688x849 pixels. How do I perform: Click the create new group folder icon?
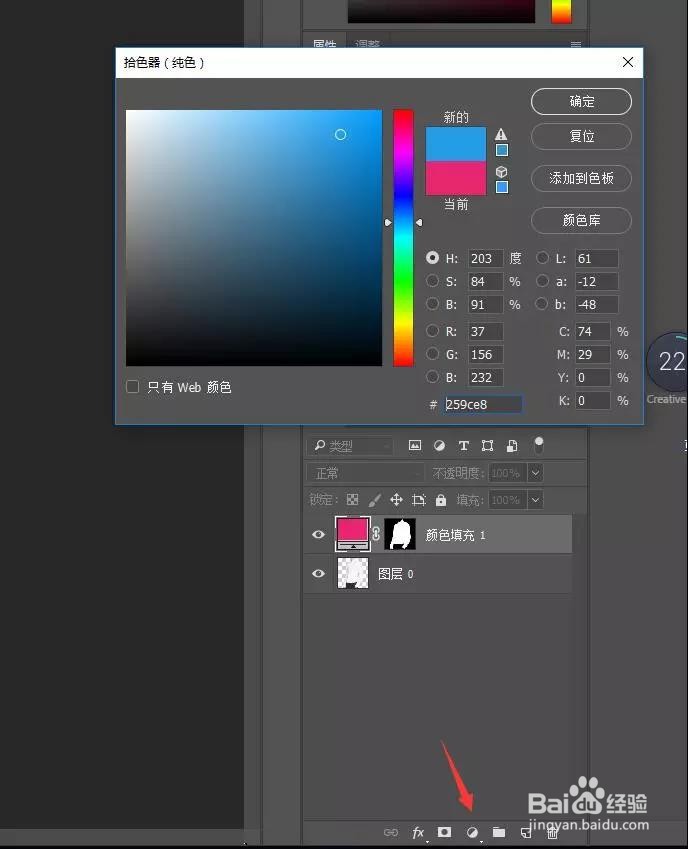pyautogui.click(x=499, y=832)
